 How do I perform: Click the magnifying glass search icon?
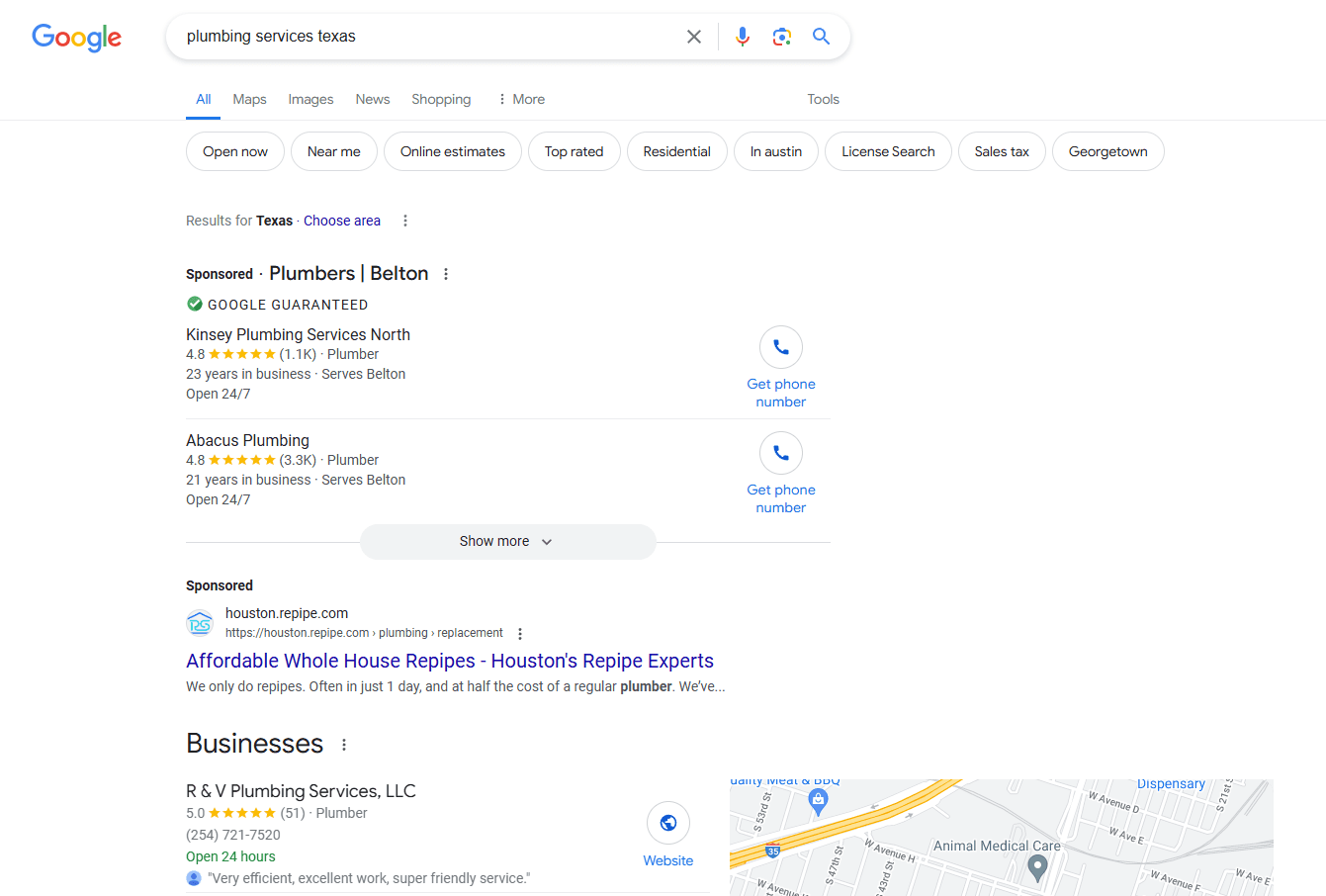pos(821,37)
